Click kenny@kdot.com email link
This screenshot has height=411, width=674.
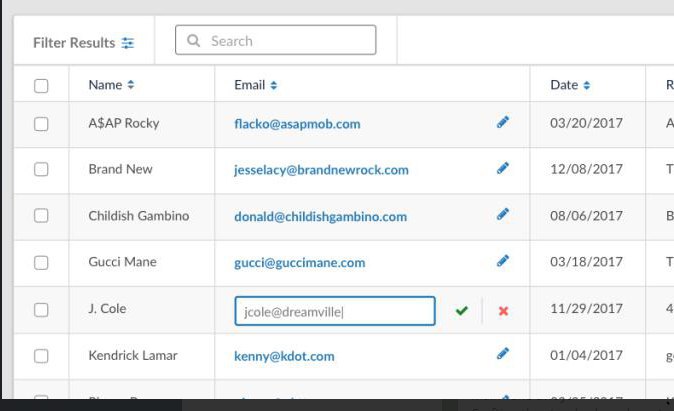pyautogui.click(x=285, y=356)
